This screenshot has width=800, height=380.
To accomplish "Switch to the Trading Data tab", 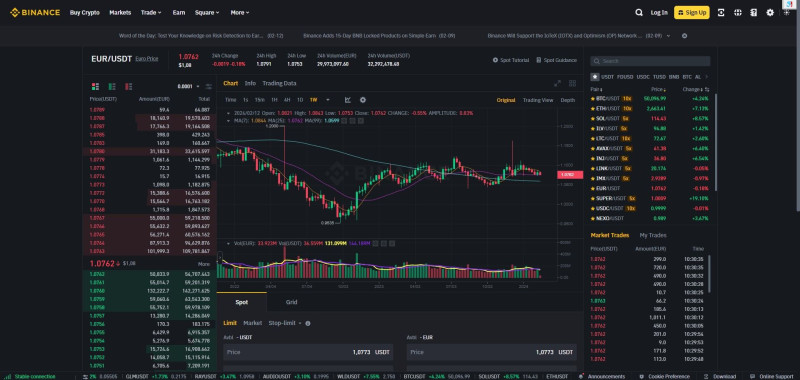I will [x=279, y=83].
